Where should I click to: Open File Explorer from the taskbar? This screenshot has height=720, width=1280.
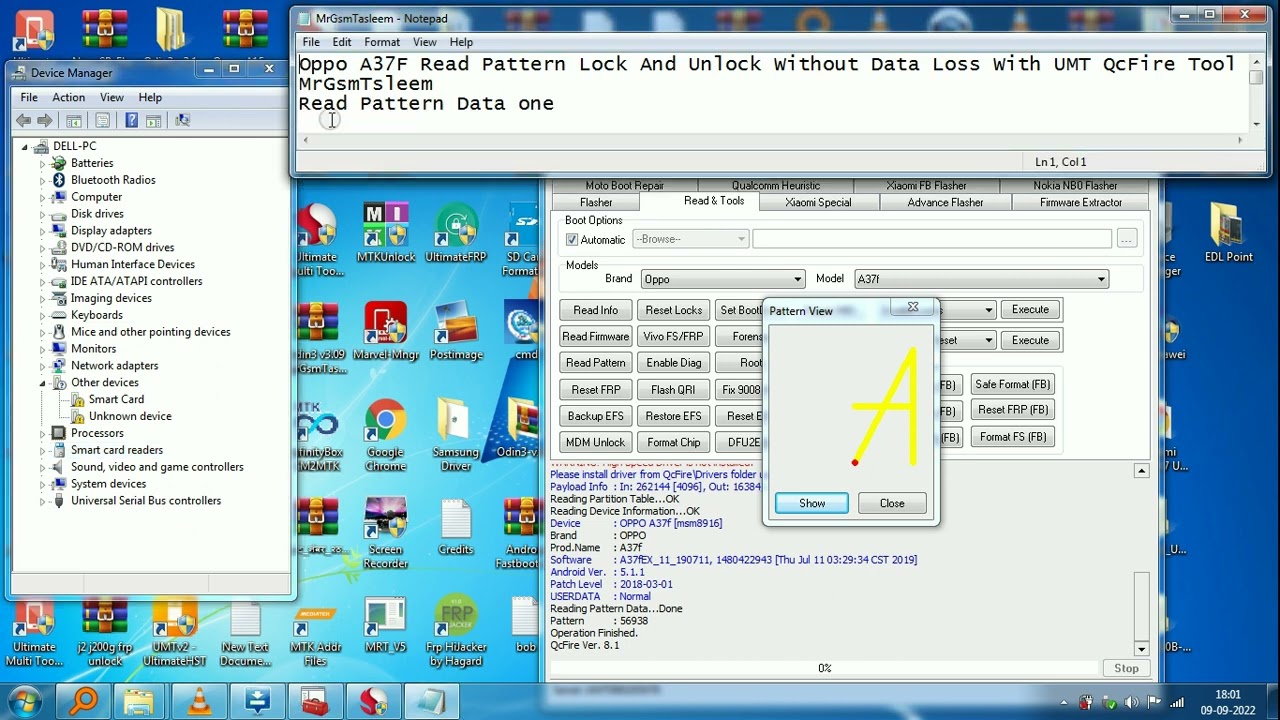[x=140, y=701]
